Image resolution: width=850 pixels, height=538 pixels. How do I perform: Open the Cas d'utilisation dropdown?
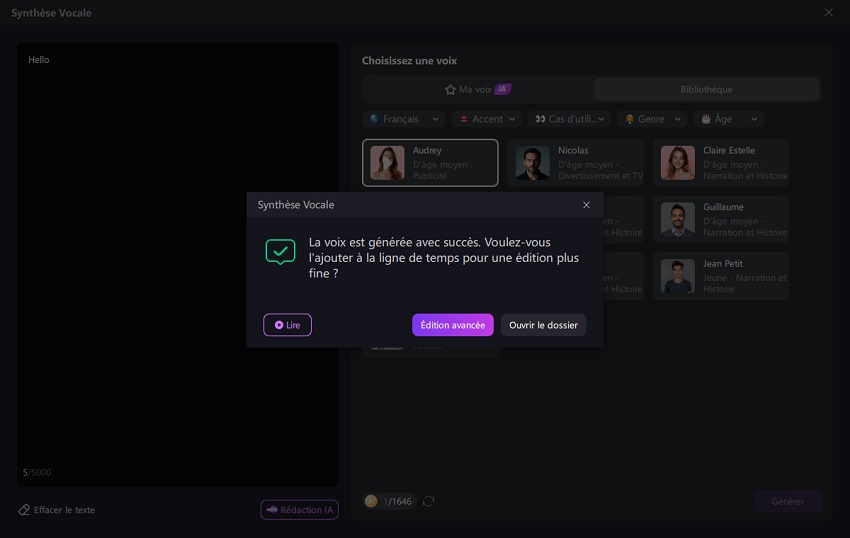tap(570, 119)
